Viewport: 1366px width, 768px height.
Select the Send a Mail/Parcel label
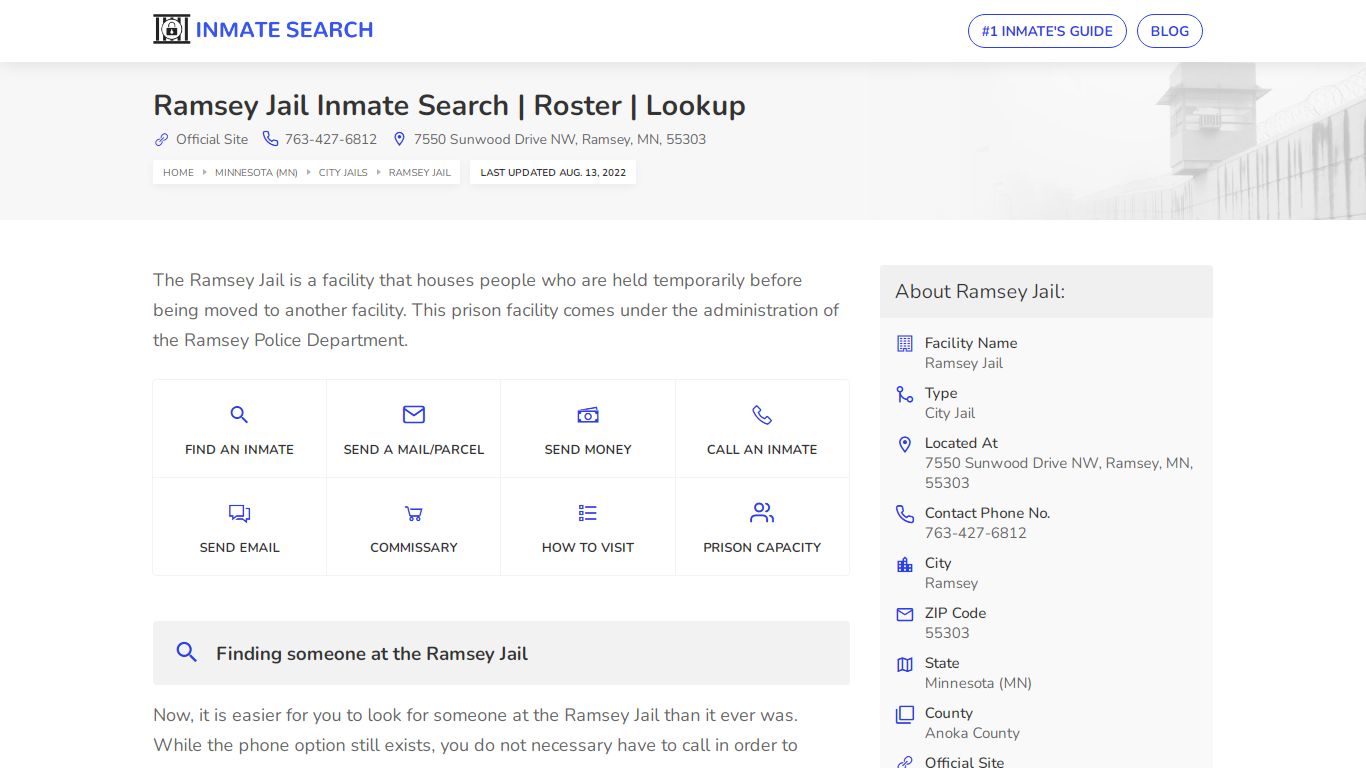point(414,449)
